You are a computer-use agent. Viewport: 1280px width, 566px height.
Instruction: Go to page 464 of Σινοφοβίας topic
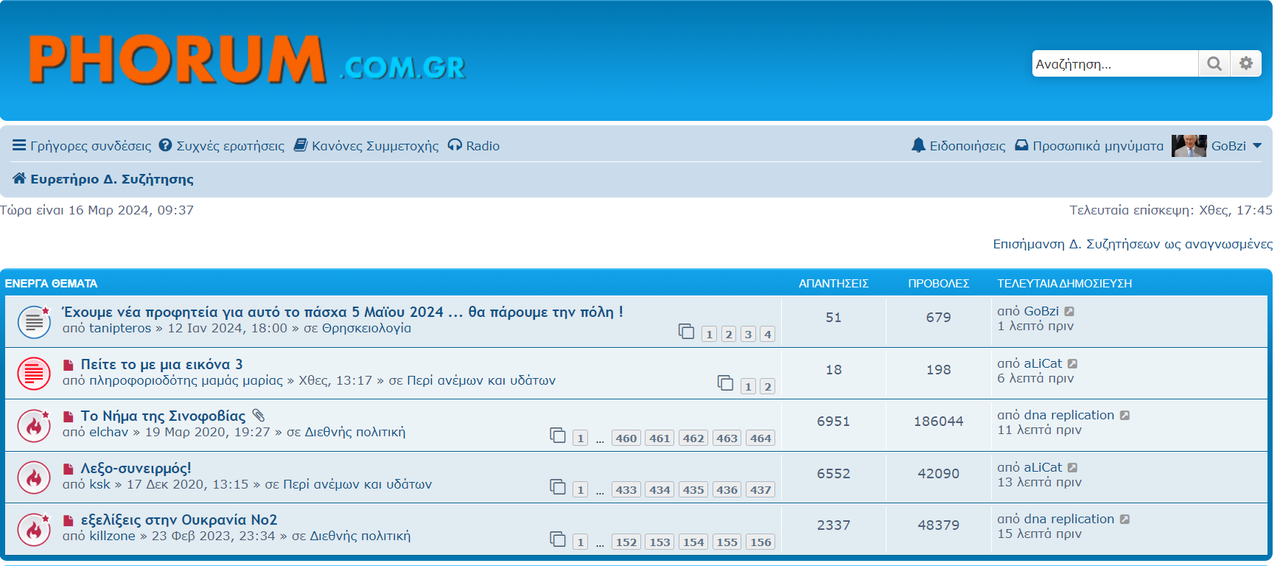(x=760, y=438)
